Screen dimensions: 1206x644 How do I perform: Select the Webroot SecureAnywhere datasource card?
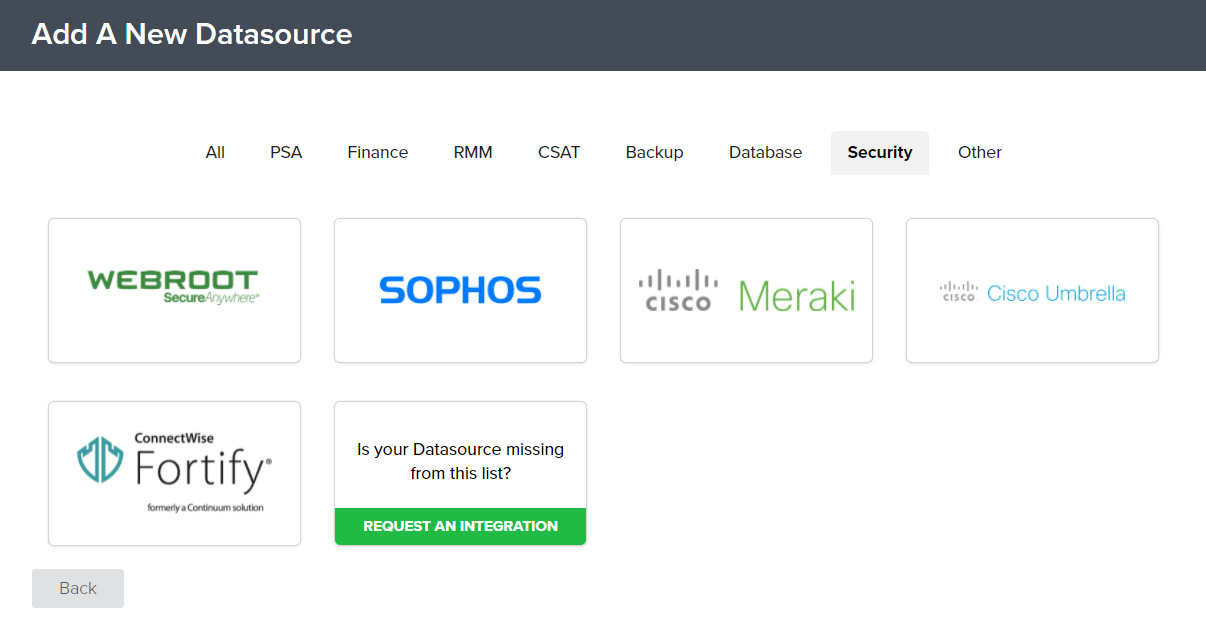pyautogui.click(x=174, y=290)
